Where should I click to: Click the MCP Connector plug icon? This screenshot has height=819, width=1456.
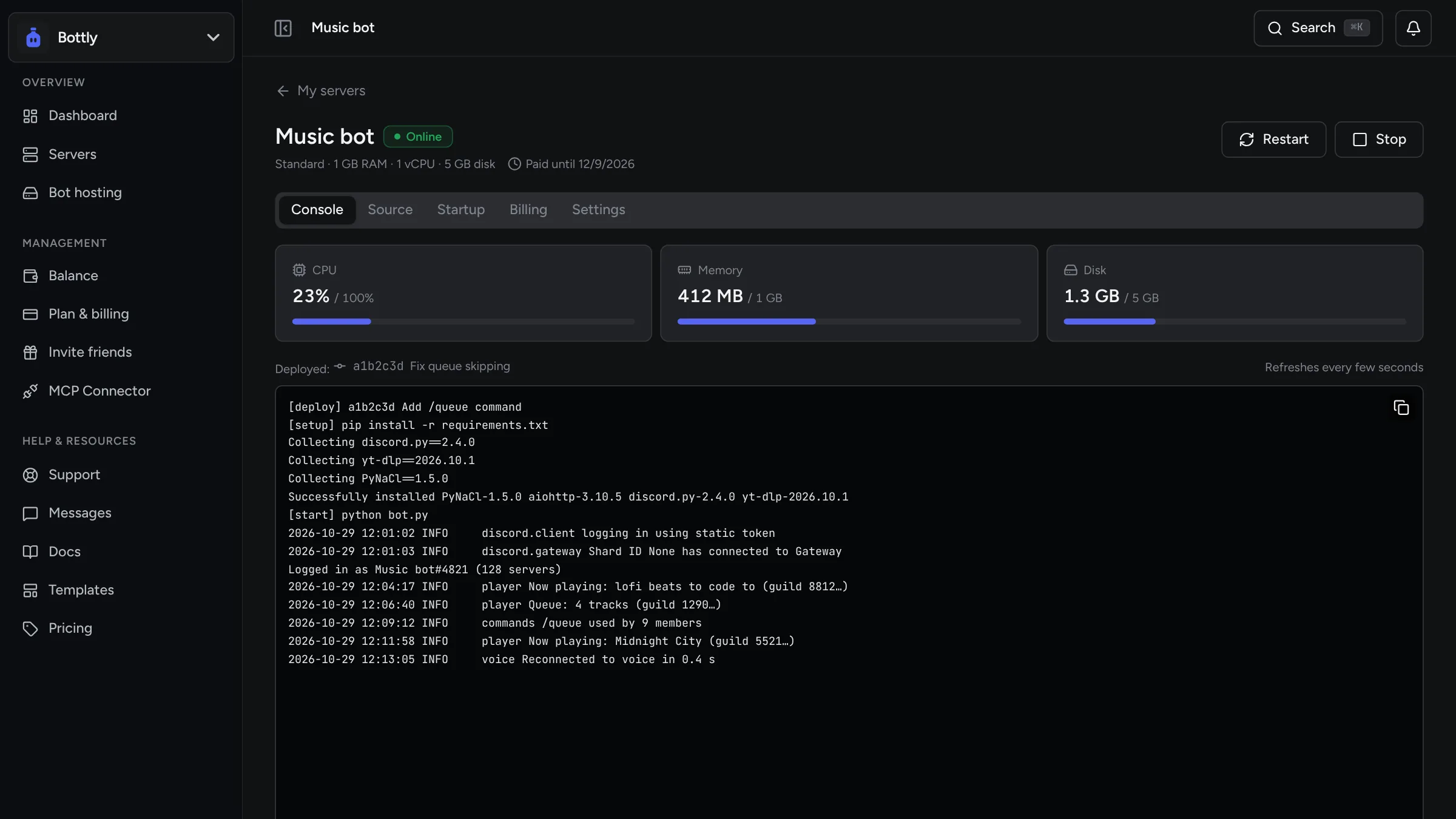point(30,391)
